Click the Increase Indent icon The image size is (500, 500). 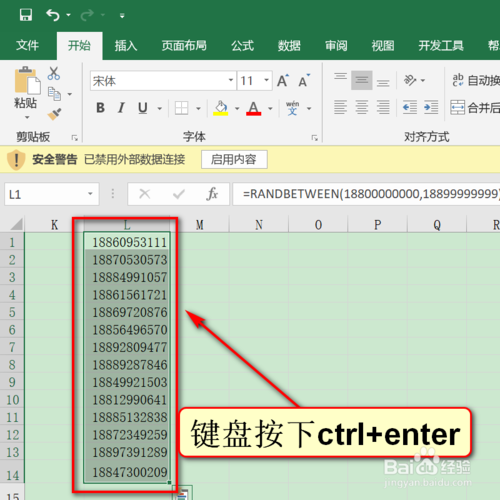431,107
